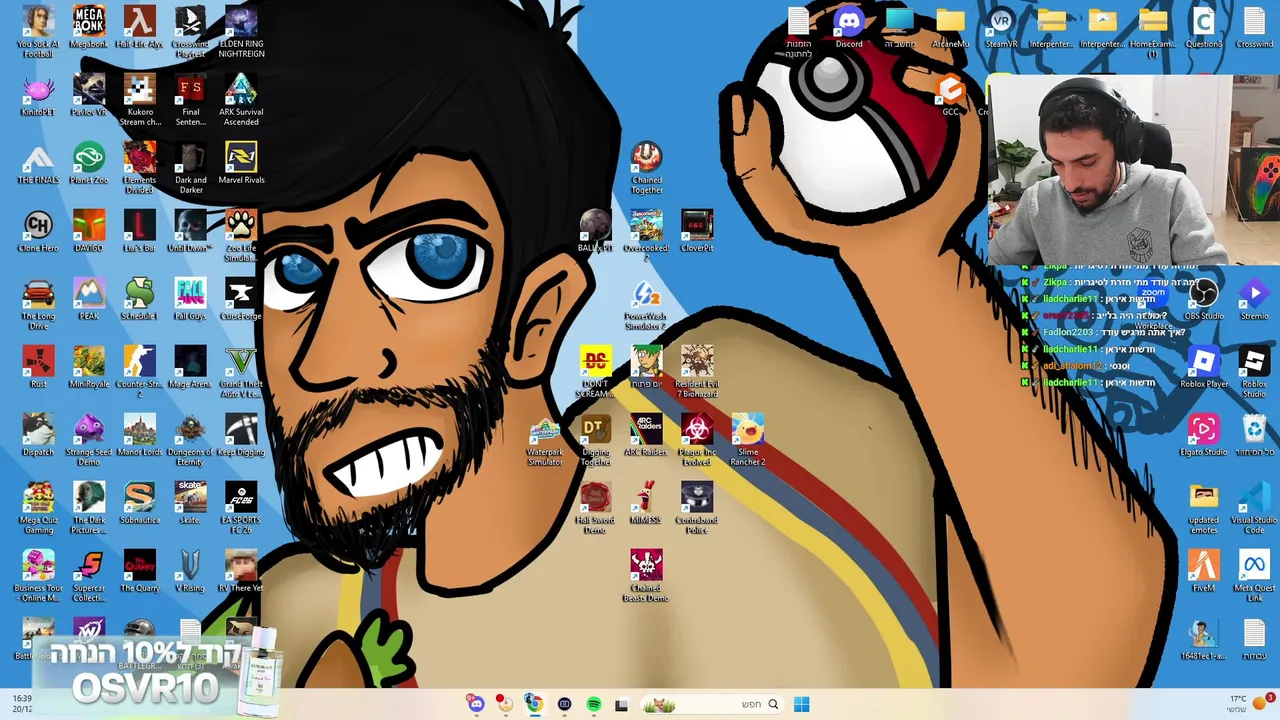1280x720 pixels.
Task: Open Spotify from the taskbar
Action: (x=593, y=704)
